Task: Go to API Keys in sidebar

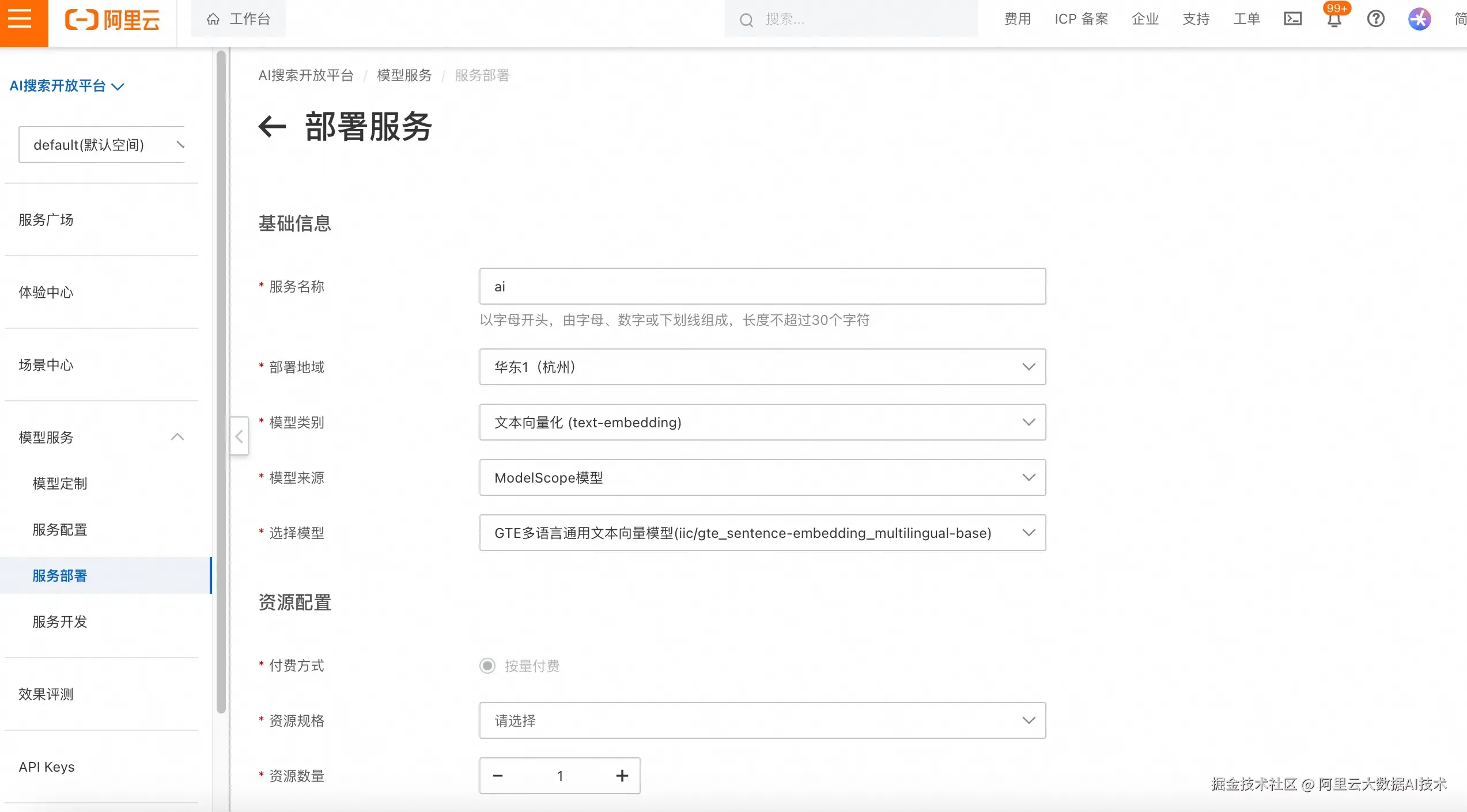Action: pos(47,767)
